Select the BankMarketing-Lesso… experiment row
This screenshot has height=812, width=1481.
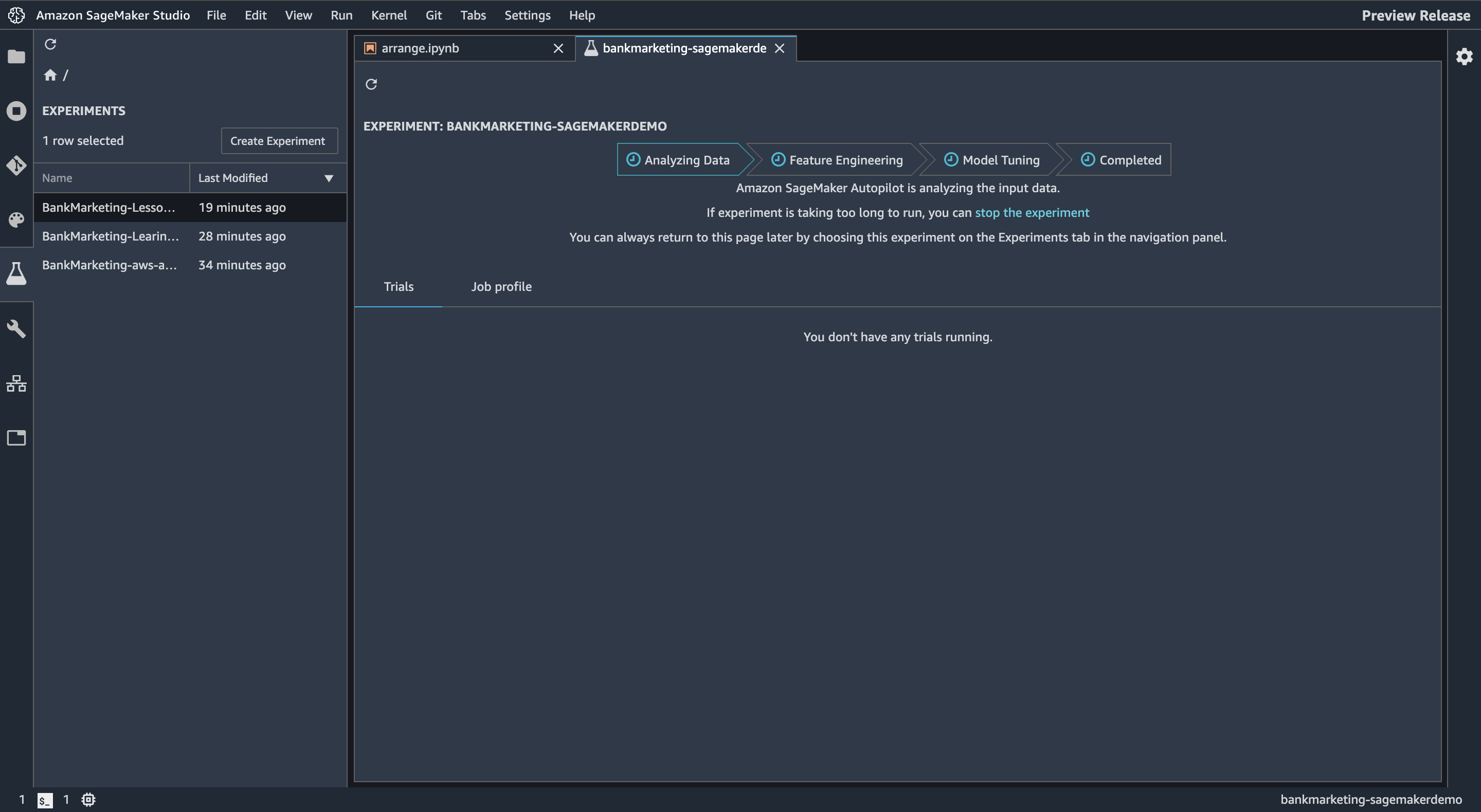pos(190,208)
